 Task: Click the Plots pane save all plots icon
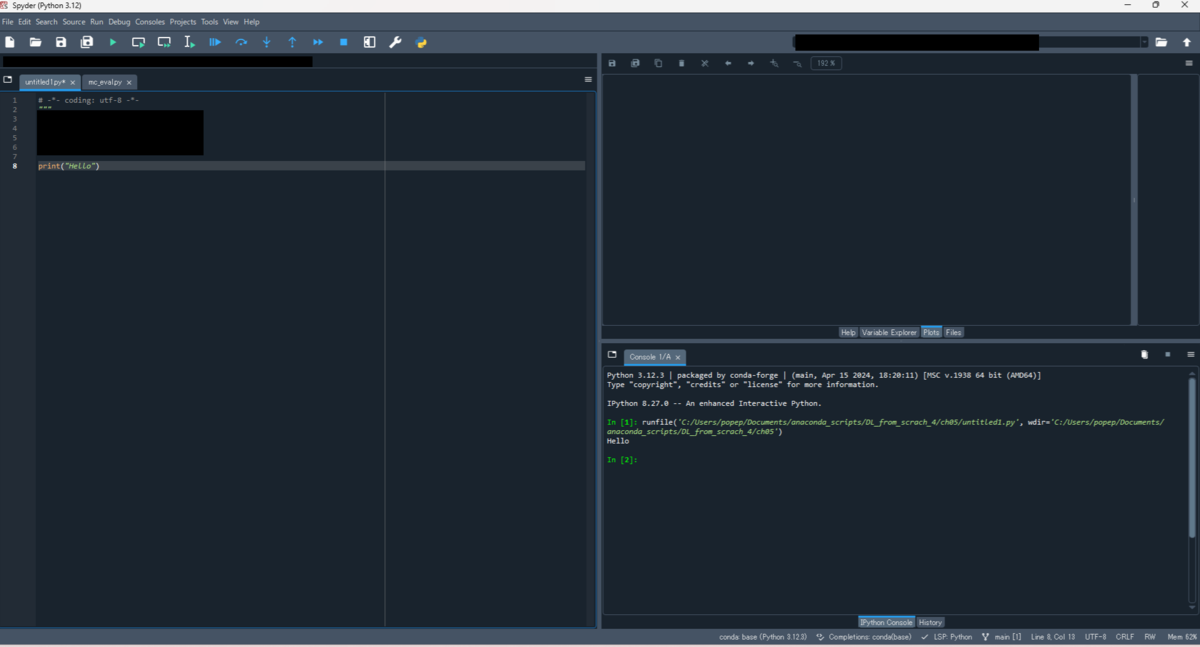point(635,63)
